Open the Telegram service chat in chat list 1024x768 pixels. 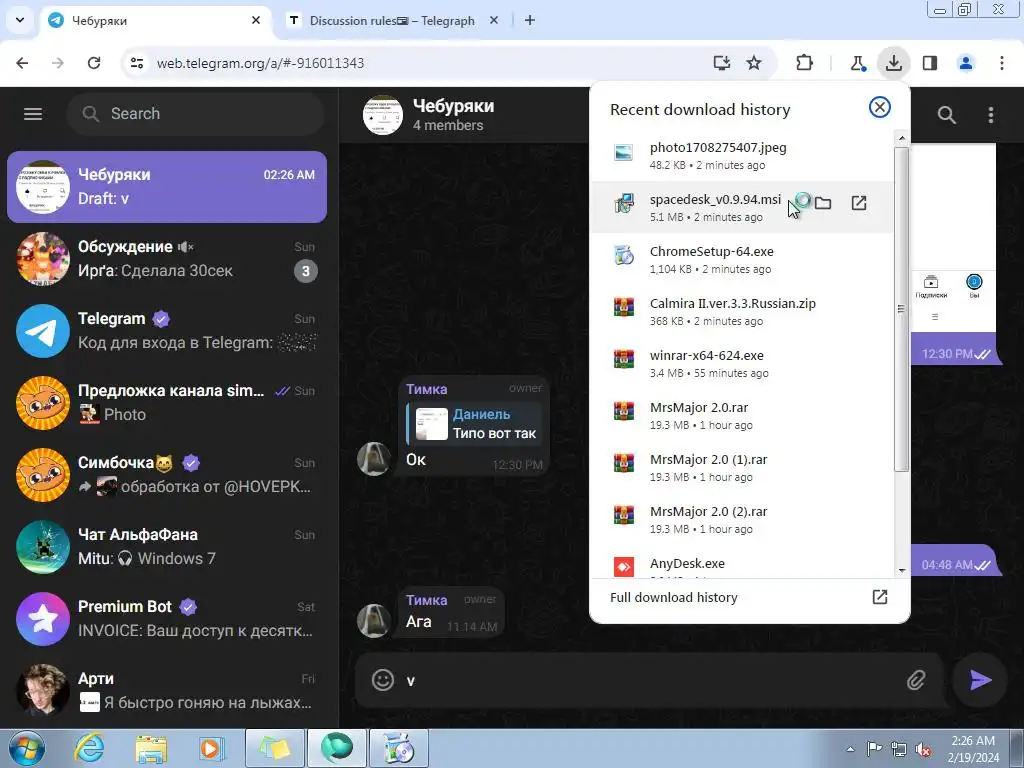click(167, 330)
